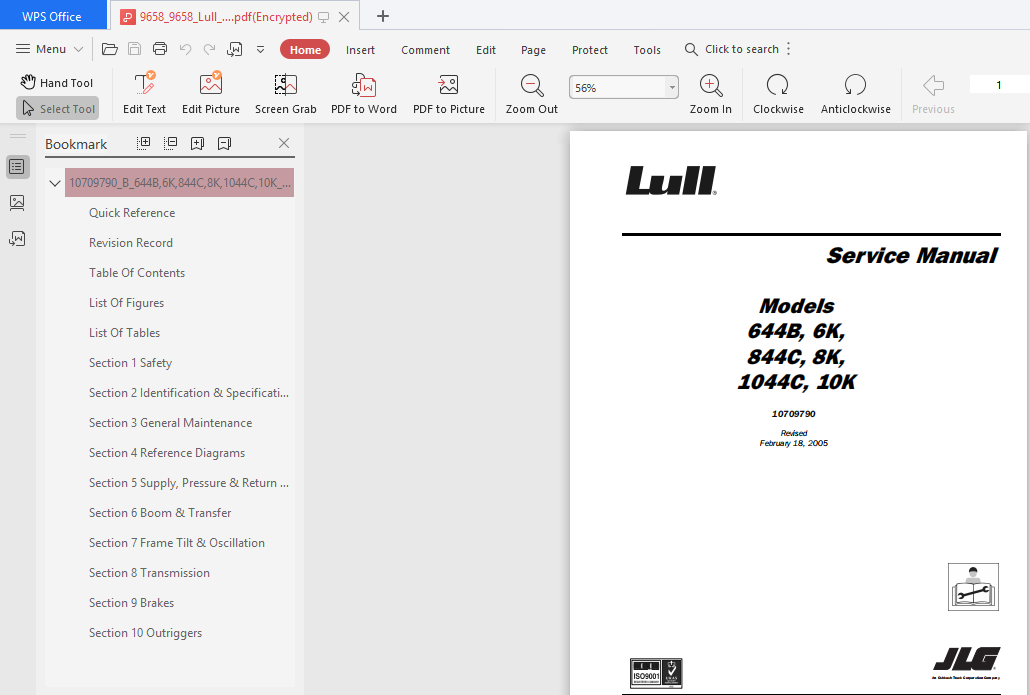Open the conversion panel sidebar icon
Image resolution: width=1030 pixels, height=695 pixels.
(18, 238)
